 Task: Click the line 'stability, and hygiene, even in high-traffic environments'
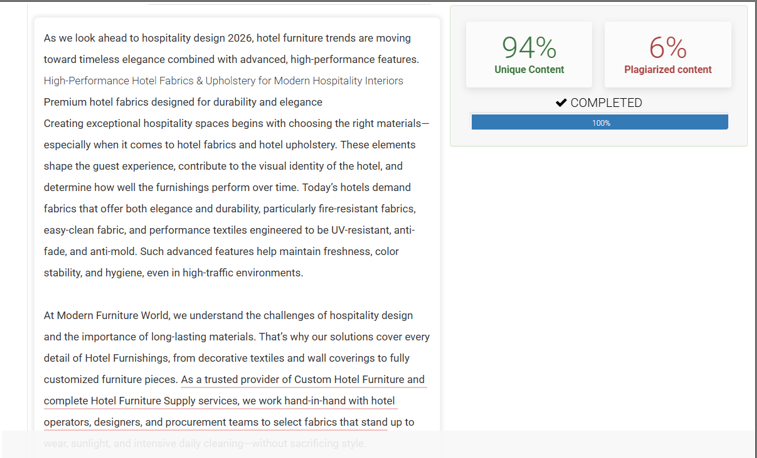[173, 273]
